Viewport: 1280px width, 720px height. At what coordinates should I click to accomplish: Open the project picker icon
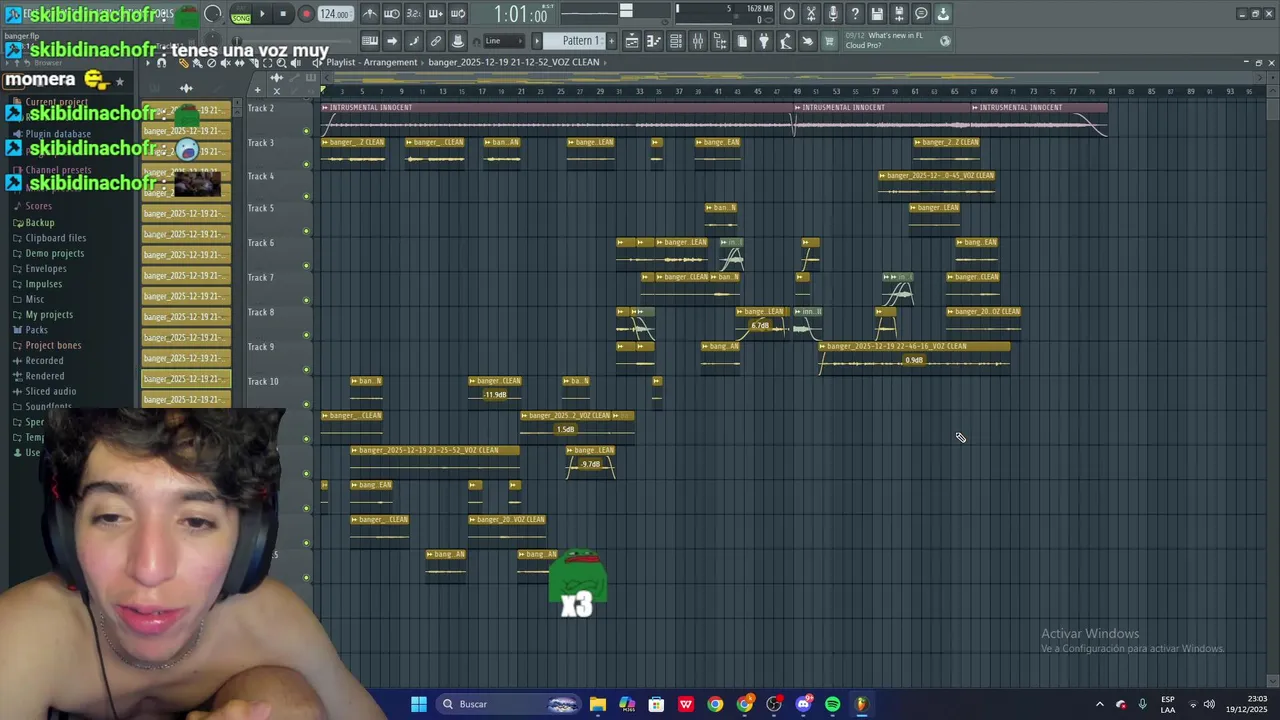[x=742, y=41]
